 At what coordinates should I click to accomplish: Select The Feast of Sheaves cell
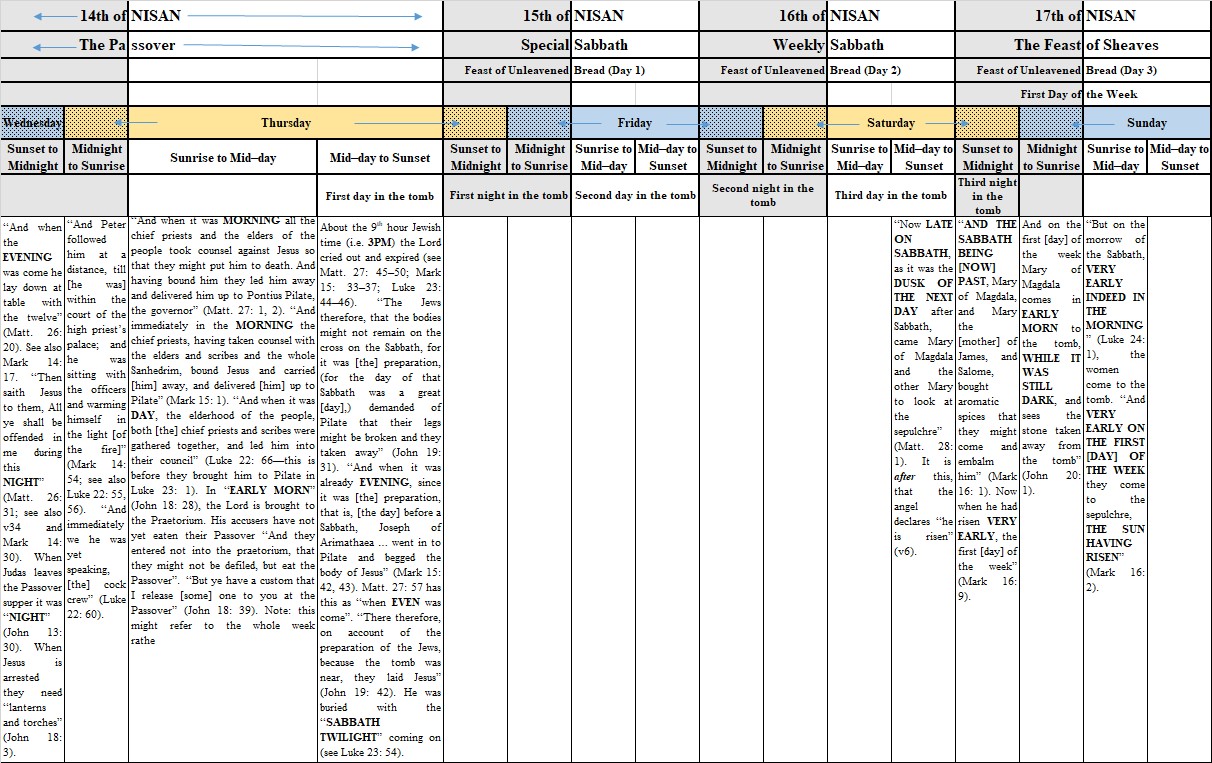[1084, 45]
